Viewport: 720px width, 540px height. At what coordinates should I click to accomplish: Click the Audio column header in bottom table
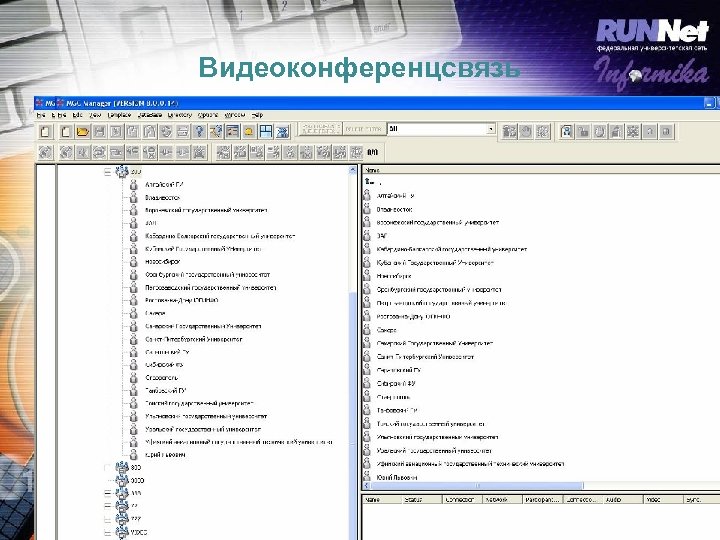pyautogui.click(x=622, y=500)
